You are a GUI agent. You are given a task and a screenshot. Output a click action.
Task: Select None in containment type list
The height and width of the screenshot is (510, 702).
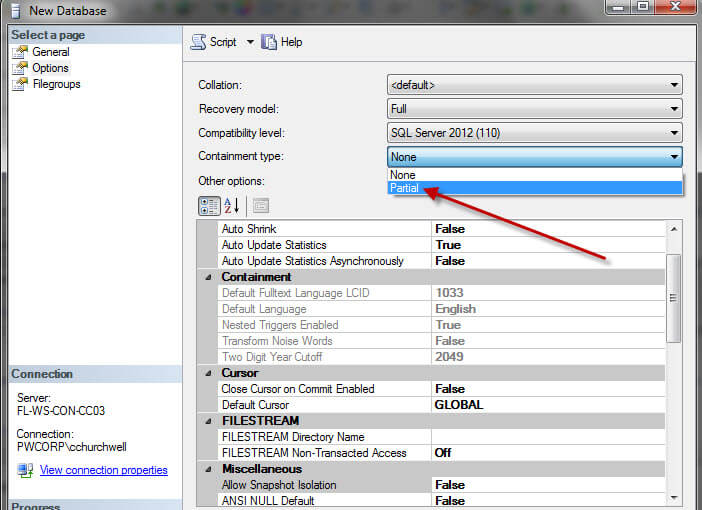pos(535,175)
